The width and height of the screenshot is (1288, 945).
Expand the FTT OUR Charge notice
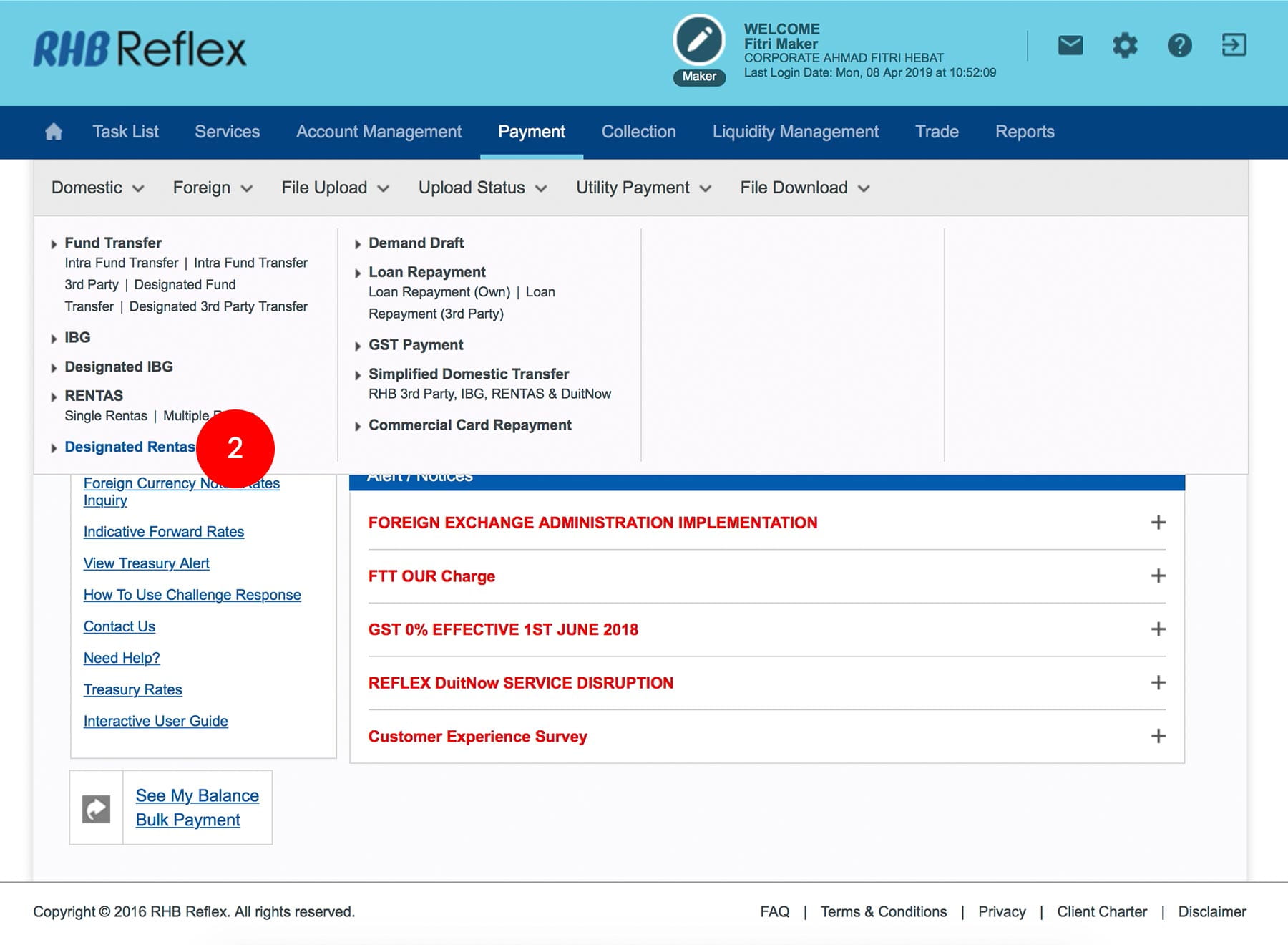tap(1158, 576)
